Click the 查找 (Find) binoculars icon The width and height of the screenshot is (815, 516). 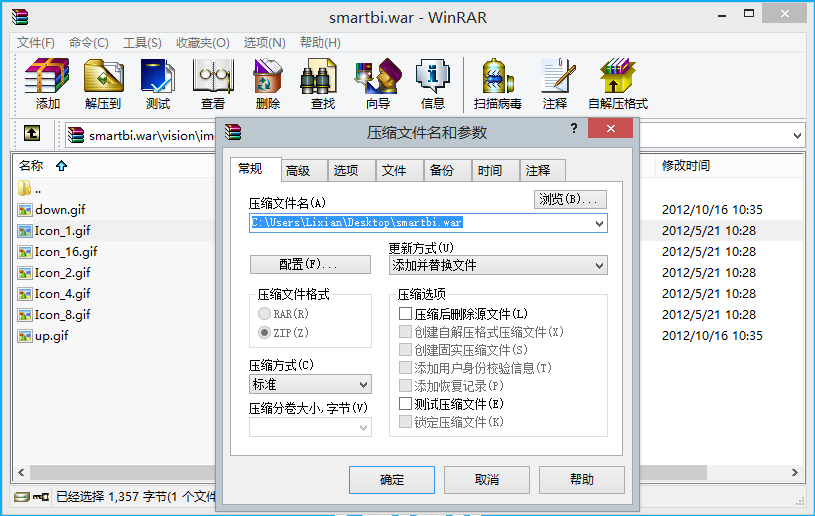319,77
